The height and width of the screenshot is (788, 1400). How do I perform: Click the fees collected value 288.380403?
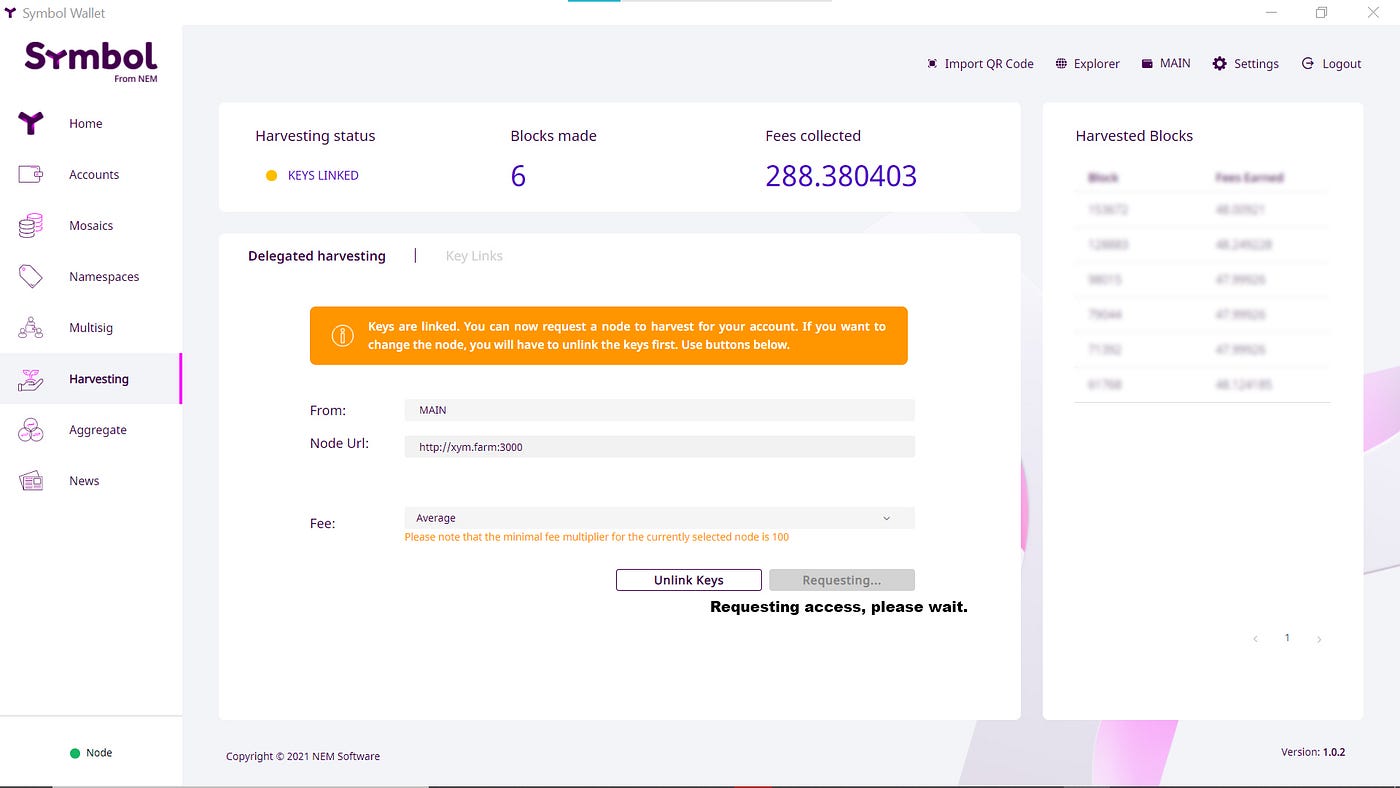pyautogui.click(x=841, y=176)
